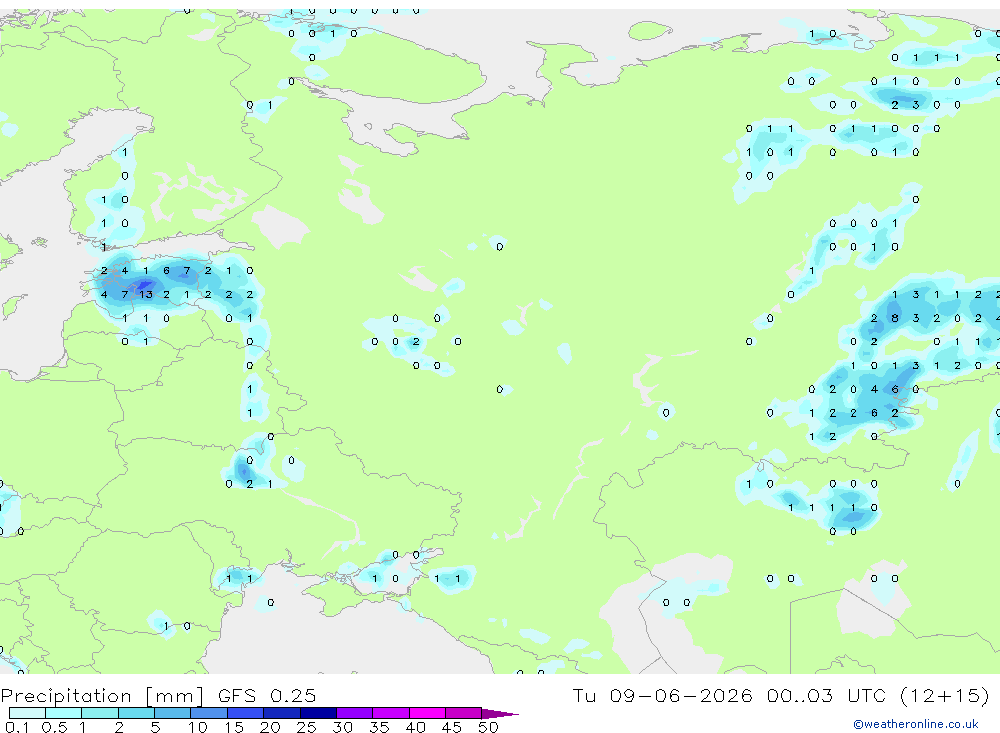The width and height of the screenshot is (1000, 733).
Task: Click legend swatch between 1 and 2
Action: (99, 713)
